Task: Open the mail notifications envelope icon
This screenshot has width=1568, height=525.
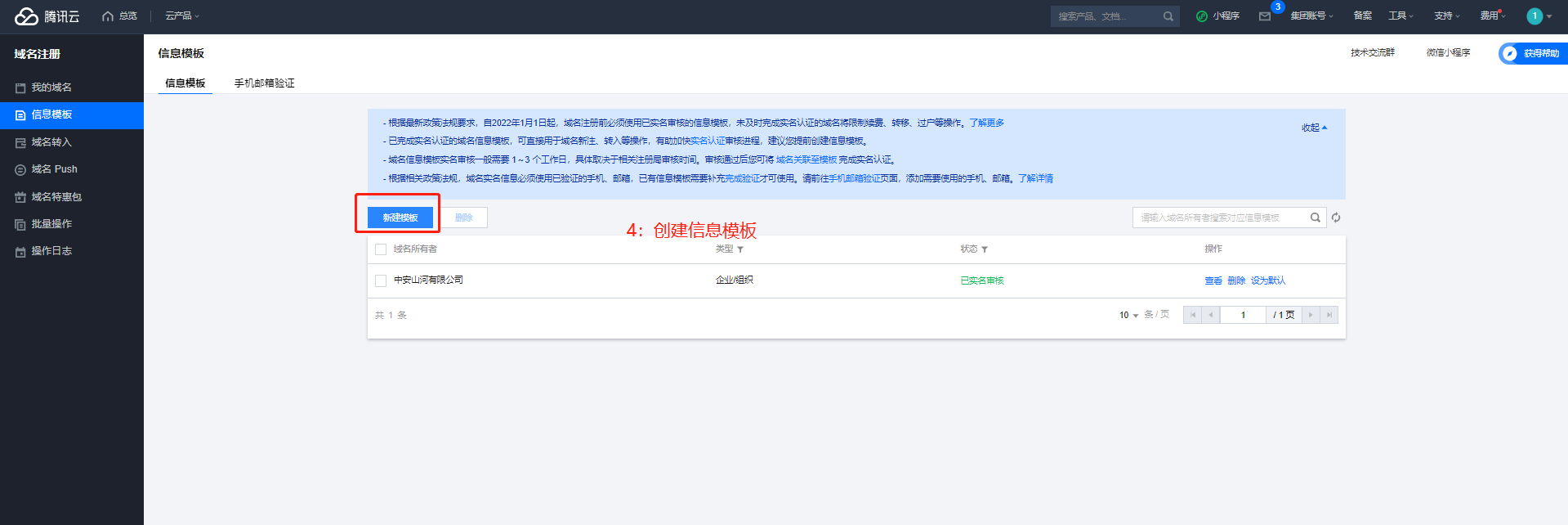Action: [x=1264, y=16]
